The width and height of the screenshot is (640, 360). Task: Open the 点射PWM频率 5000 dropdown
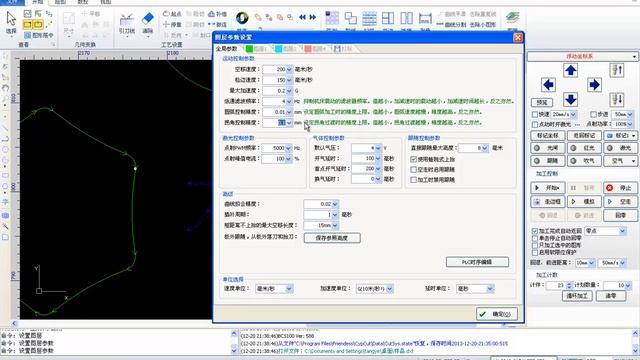(x=288, y=148)
